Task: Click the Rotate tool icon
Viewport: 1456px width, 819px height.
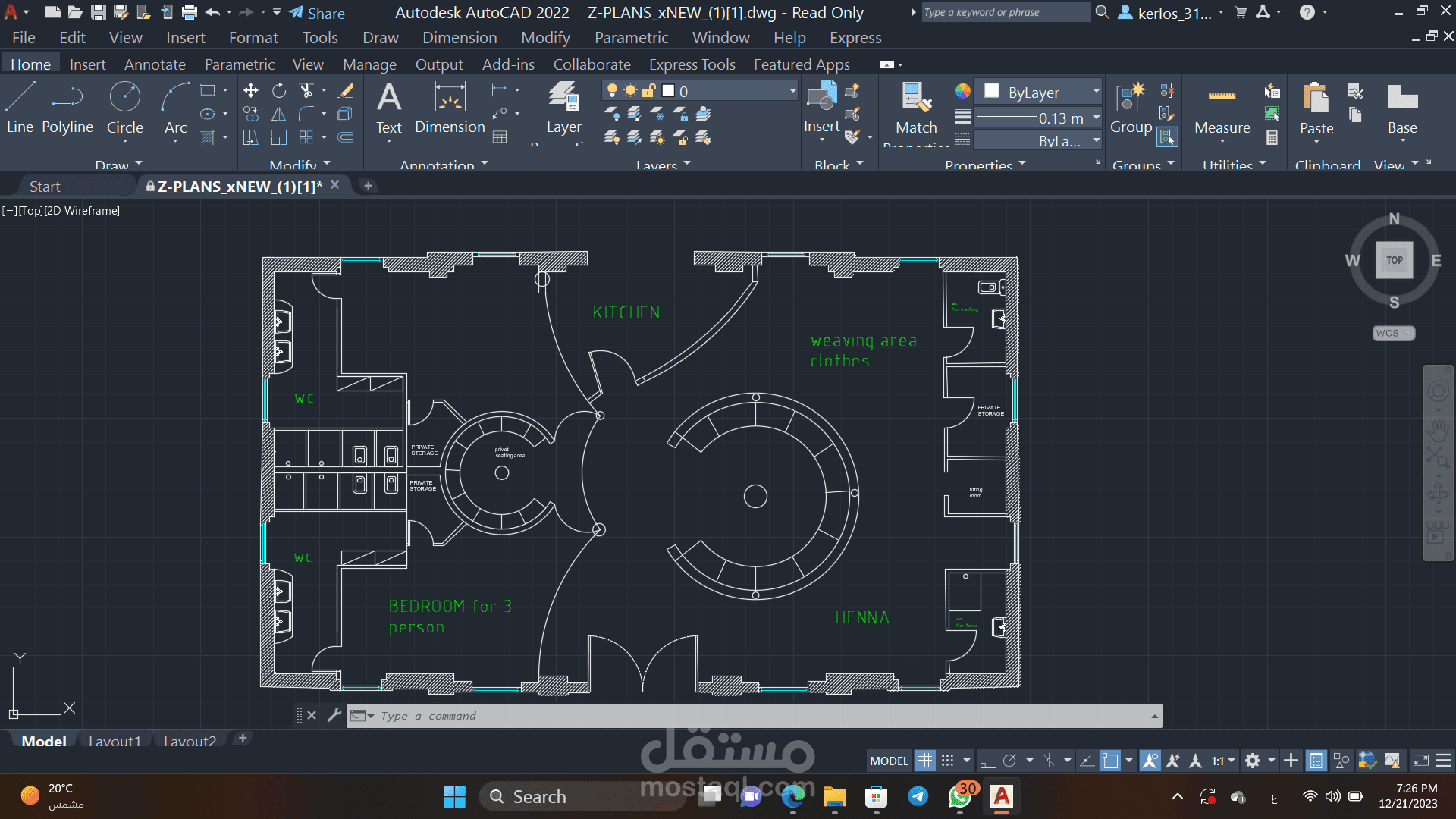Action: coord(279,91)
